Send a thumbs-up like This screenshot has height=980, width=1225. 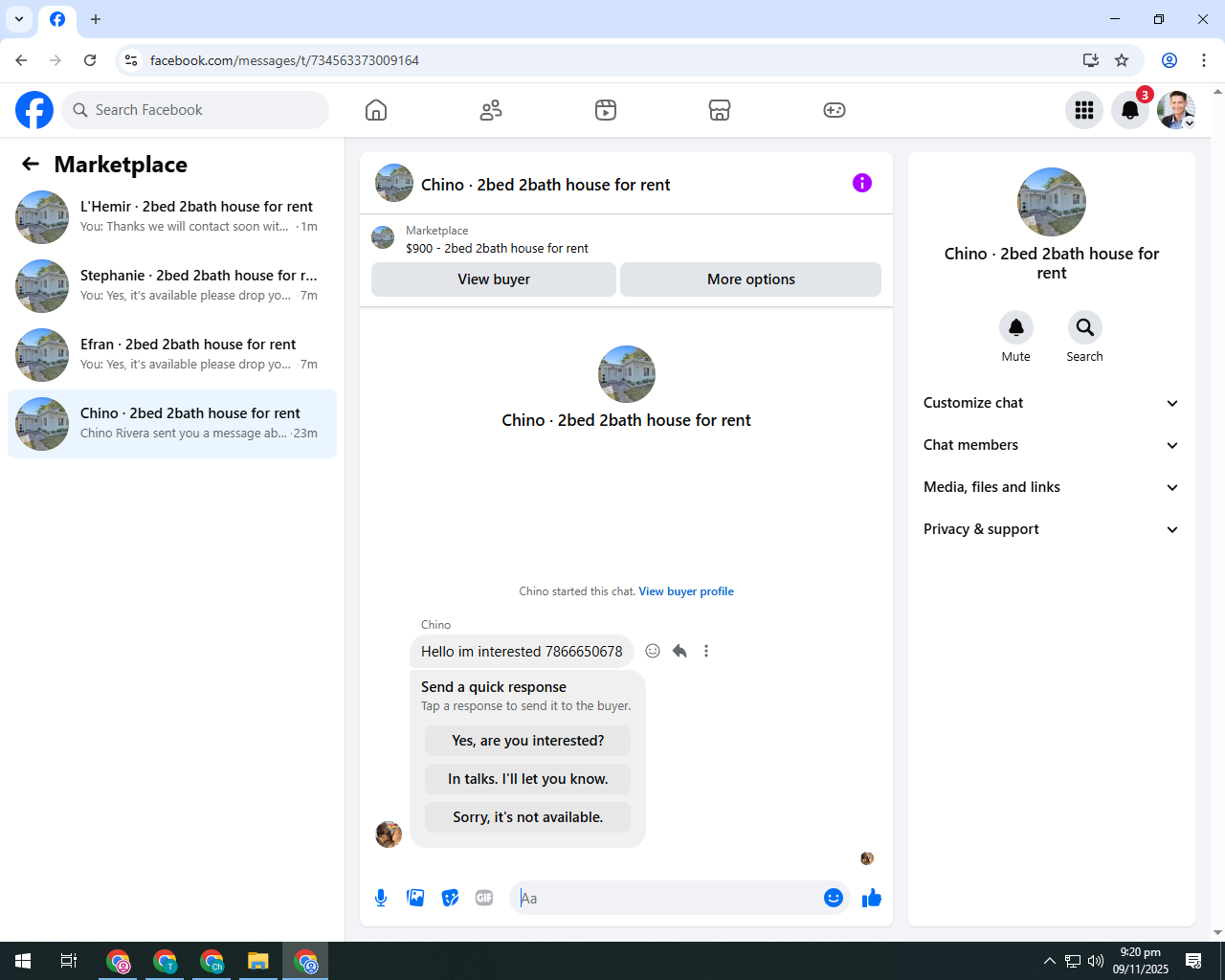(x=872, y=898)
